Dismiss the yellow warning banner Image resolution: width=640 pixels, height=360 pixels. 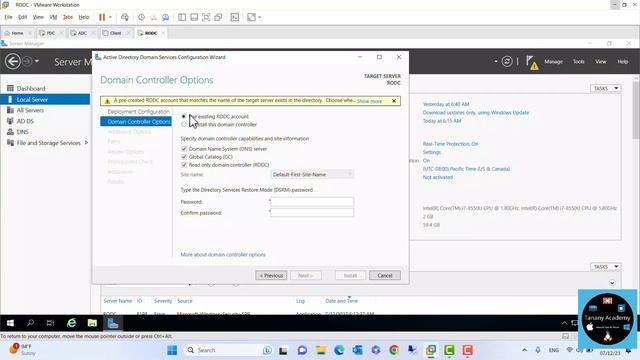pyautogui.click(x=394, y=101)
